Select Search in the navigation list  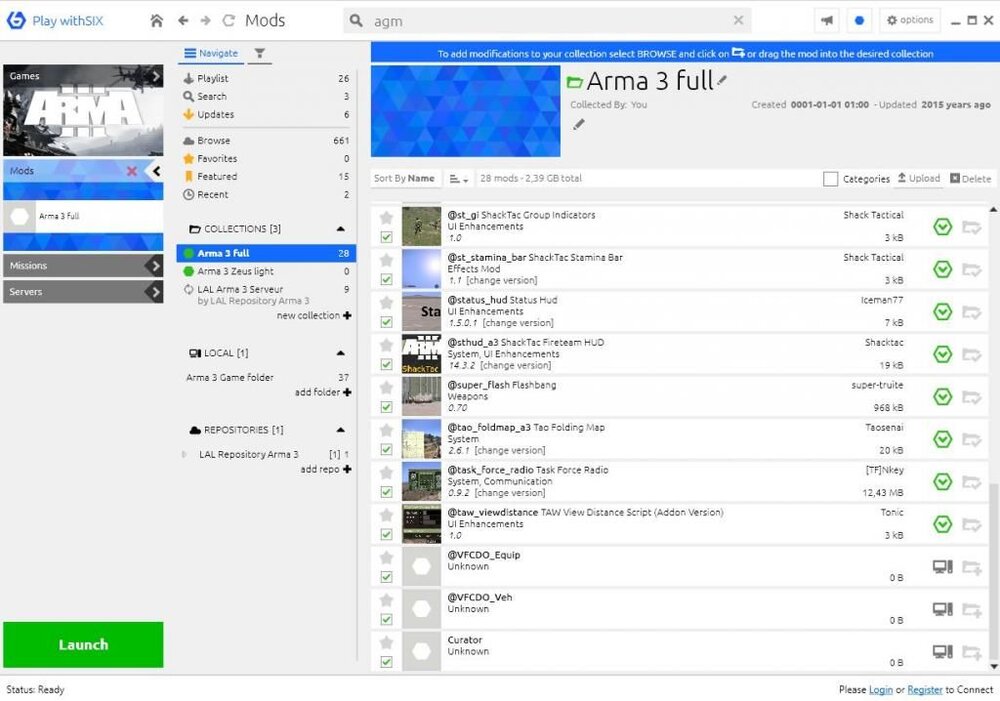pos(266,96)
